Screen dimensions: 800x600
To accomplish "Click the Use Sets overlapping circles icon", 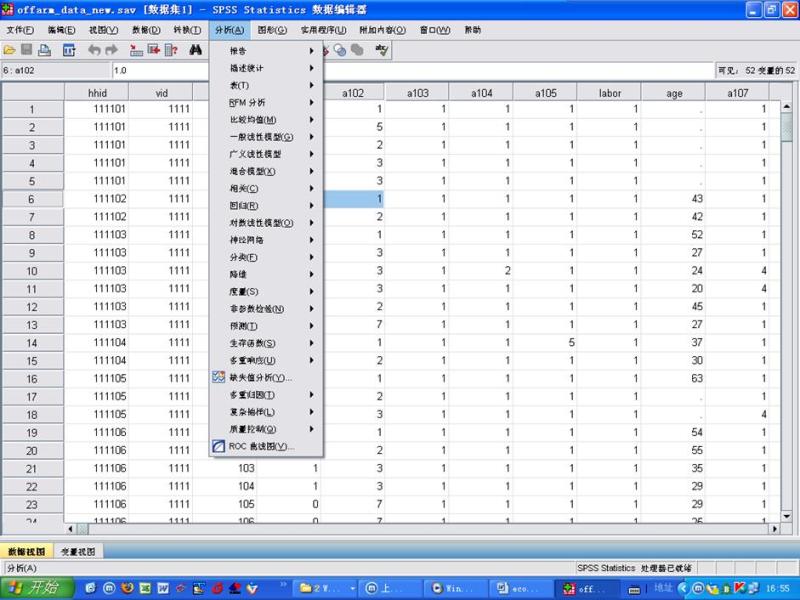I will (339, 50).
